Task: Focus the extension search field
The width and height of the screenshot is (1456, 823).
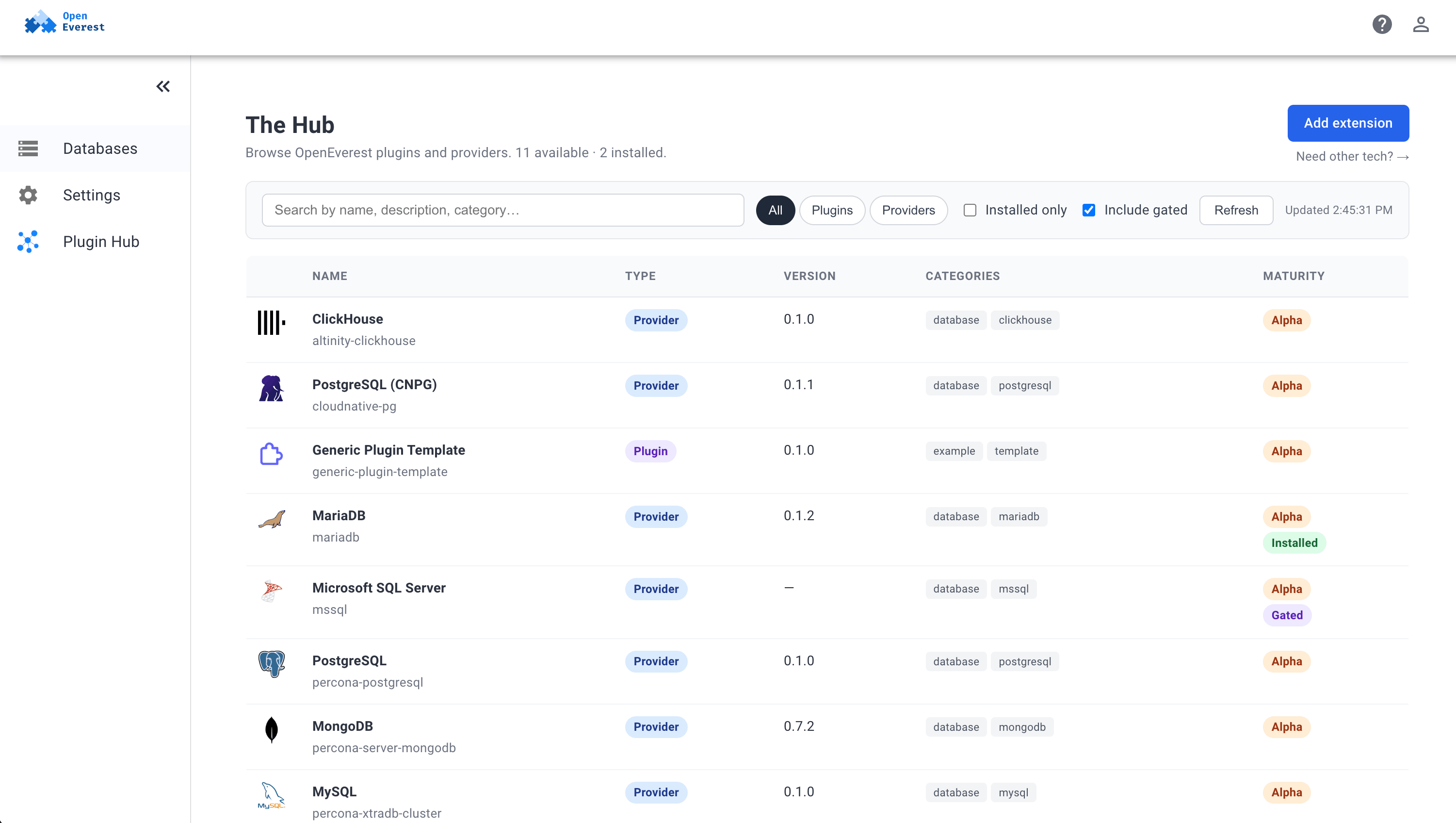Action: click(502, 210)
